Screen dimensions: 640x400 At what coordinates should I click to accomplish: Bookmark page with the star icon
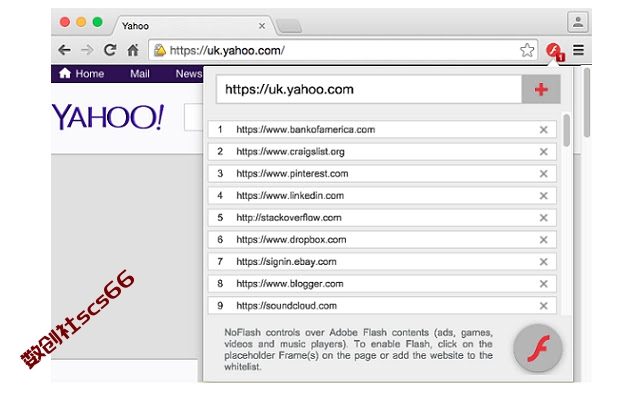(x=527, y=50)
